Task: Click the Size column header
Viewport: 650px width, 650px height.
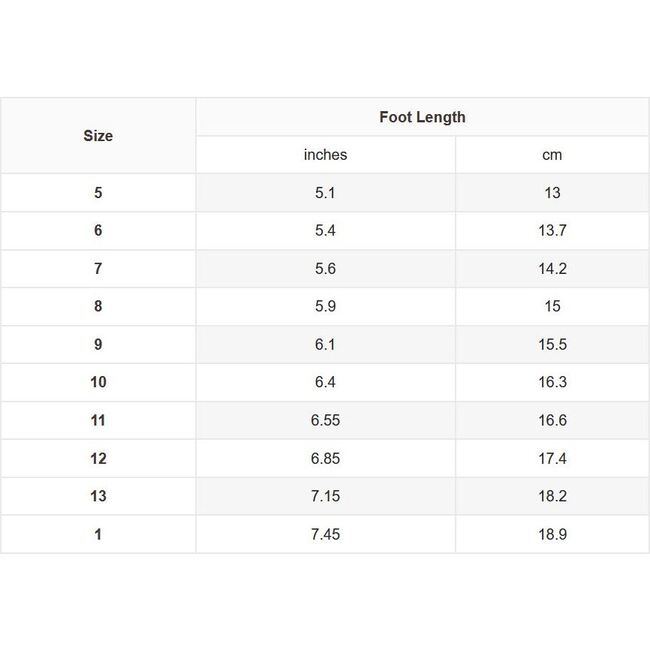Action: pyautogui.click(x=98, y=136)
